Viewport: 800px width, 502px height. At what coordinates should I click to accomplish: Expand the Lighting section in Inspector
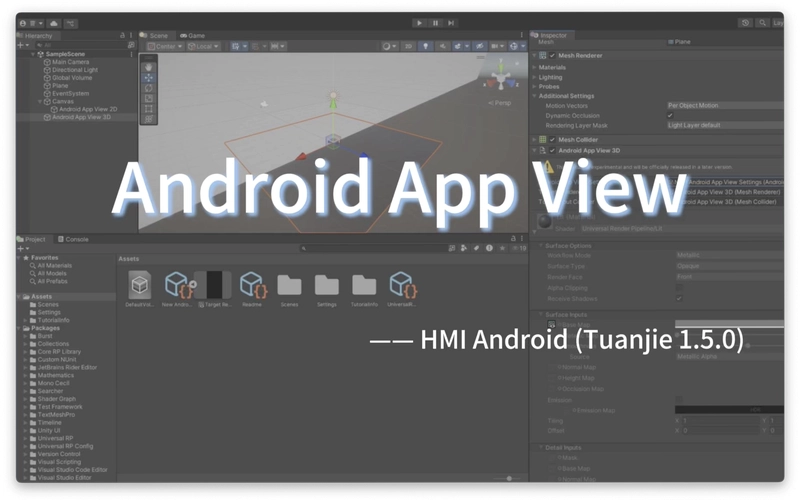[535, 78]
